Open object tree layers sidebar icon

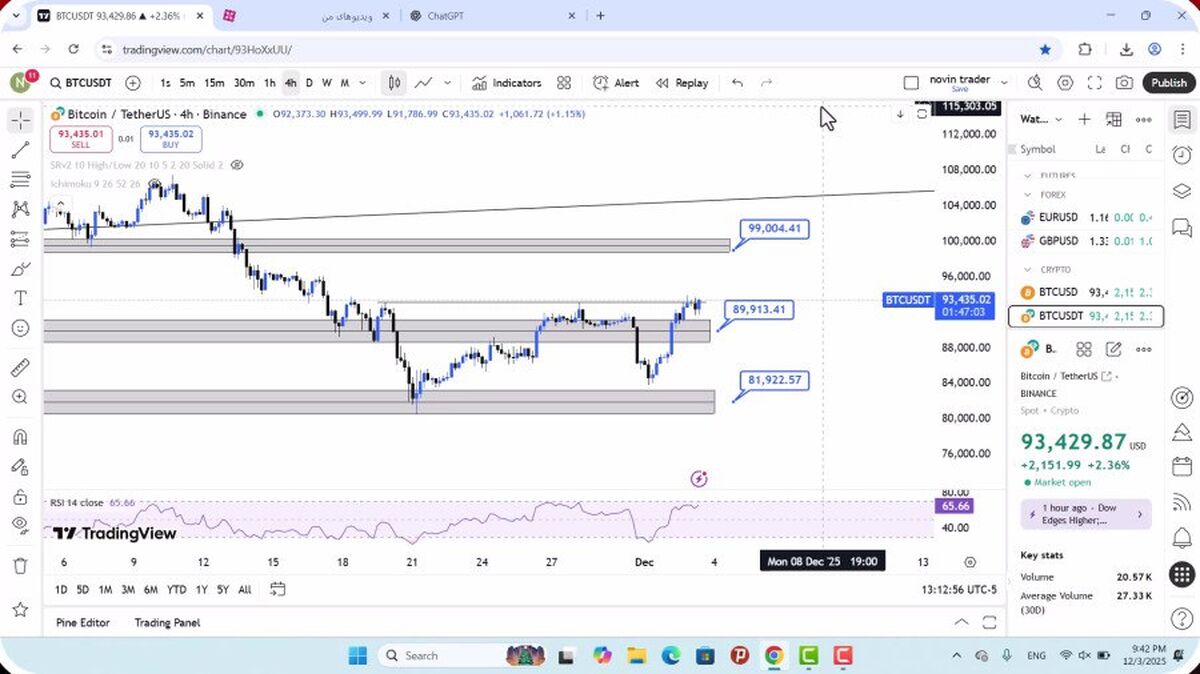pos(1181,191)
